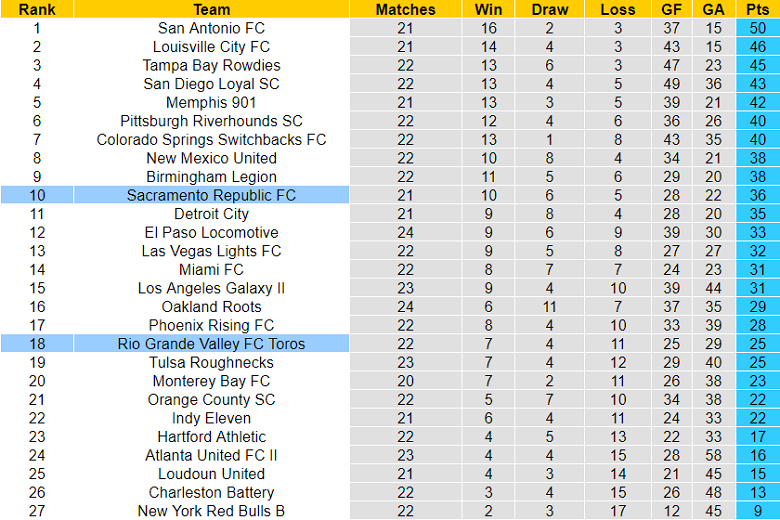Click the Matches column header
Viewport: 780px width, 520px height.
[x=405, y=9]
